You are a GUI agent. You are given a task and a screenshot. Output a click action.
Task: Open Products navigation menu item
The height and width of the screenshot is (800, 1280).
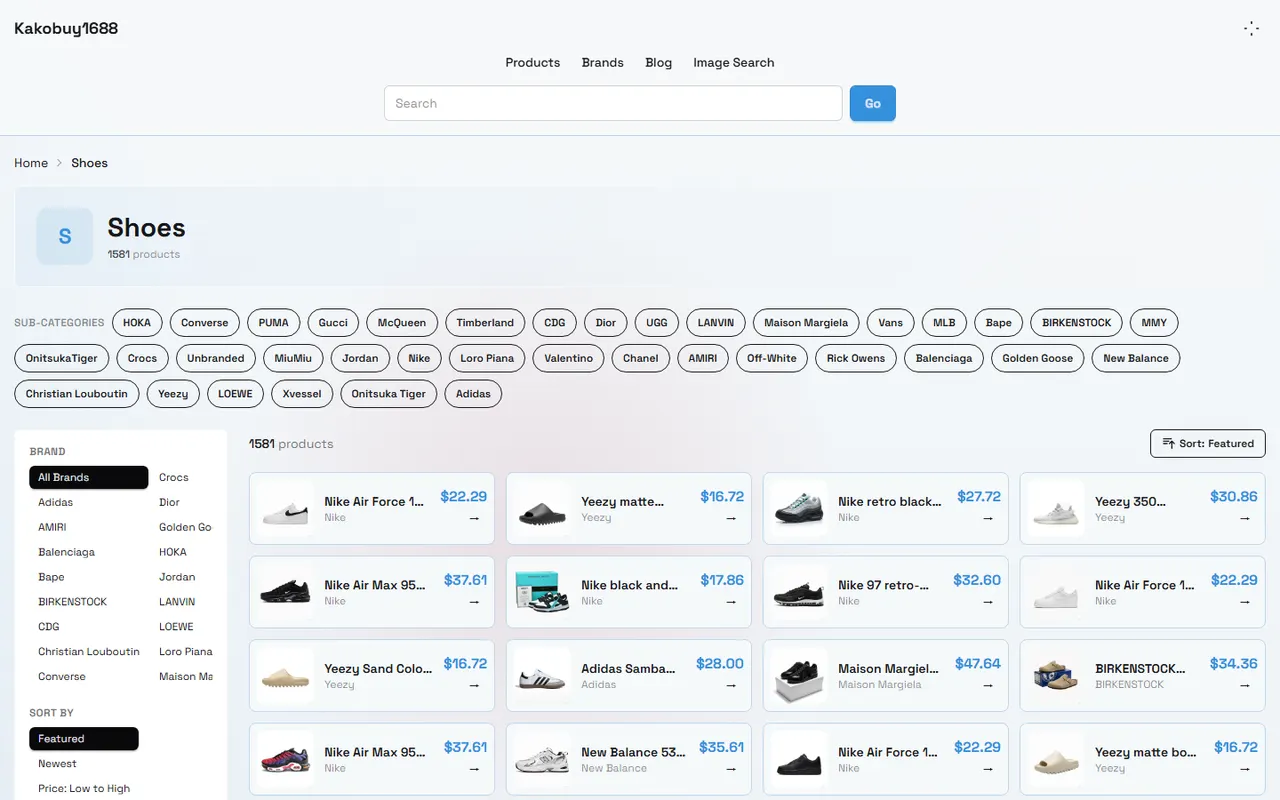(532, 62)
